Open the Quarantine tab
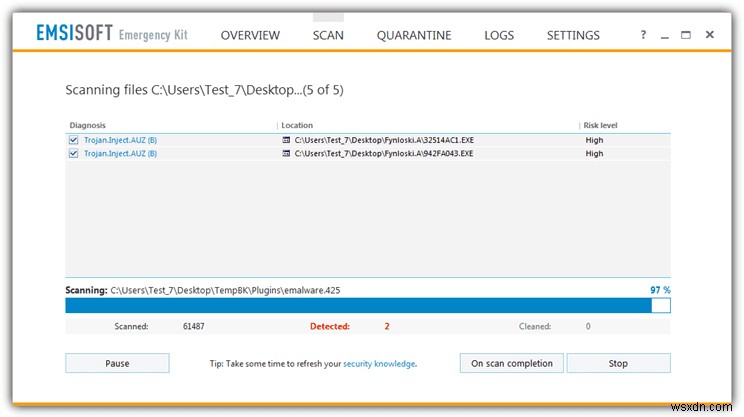 tap(414, 35)
